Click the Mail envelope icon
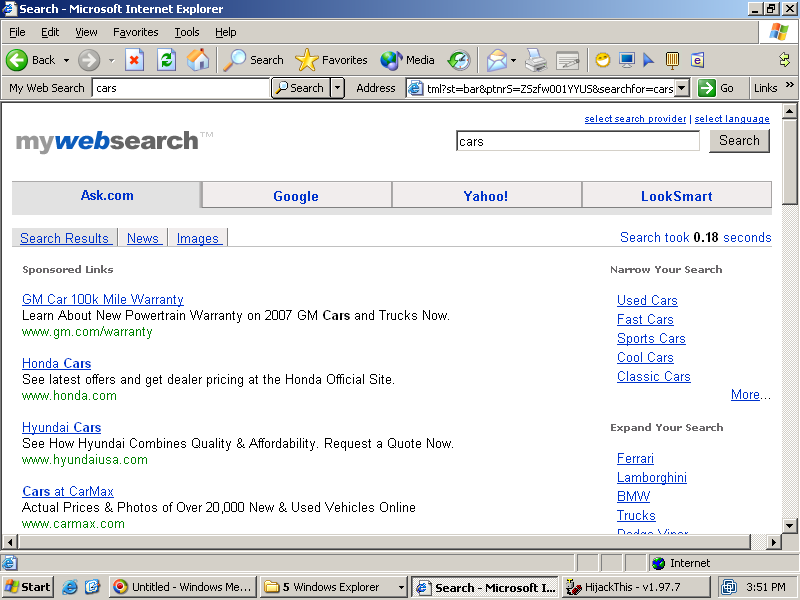Screen dimensions: 800x600 coord(496,60)
